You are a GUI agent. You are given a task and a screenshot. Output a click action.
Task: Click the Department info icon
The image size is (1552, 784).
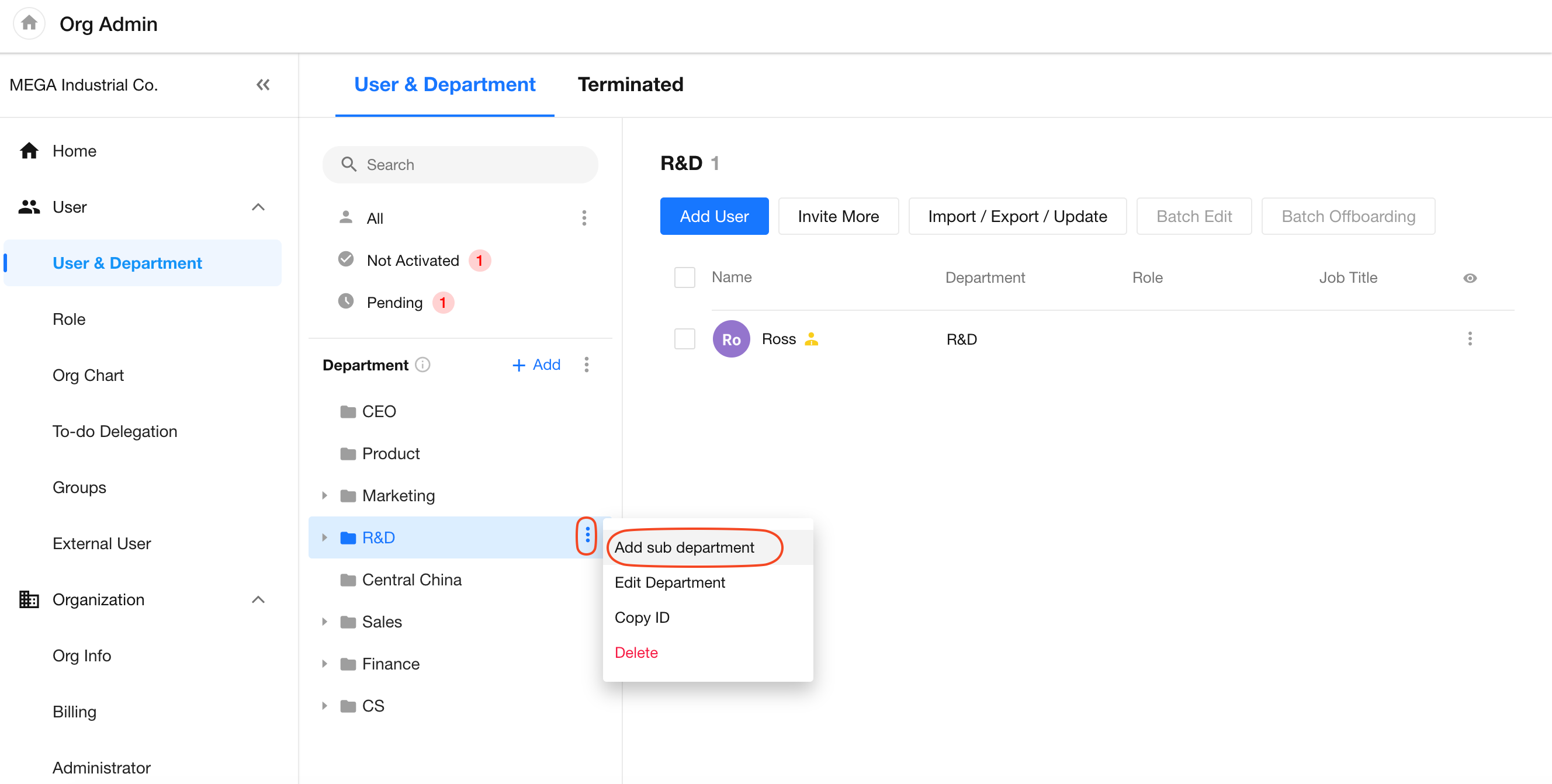(x=423, y=365)
